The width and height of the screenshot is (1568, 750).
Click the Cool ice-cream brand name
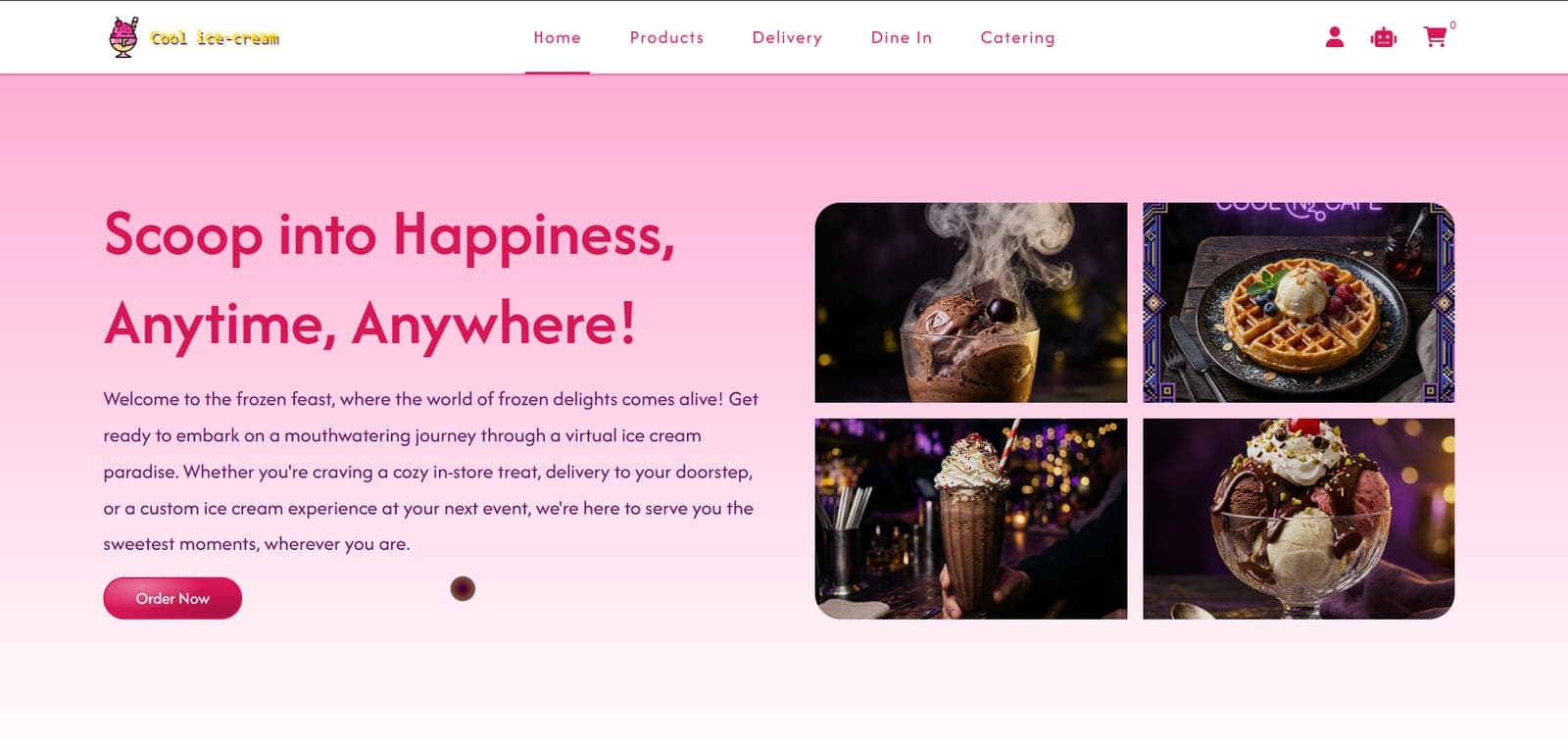click(215, 38)
